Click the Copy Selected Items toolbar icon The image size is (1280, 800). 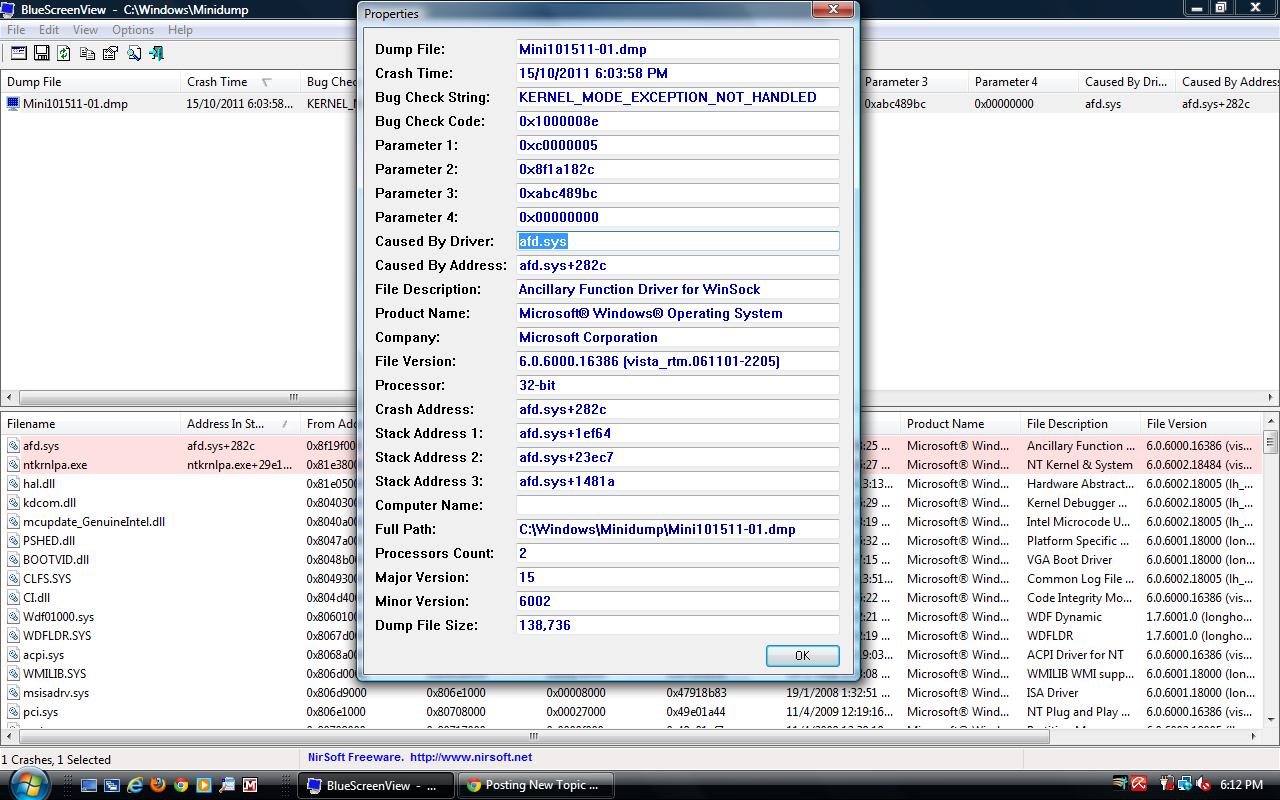87,53
